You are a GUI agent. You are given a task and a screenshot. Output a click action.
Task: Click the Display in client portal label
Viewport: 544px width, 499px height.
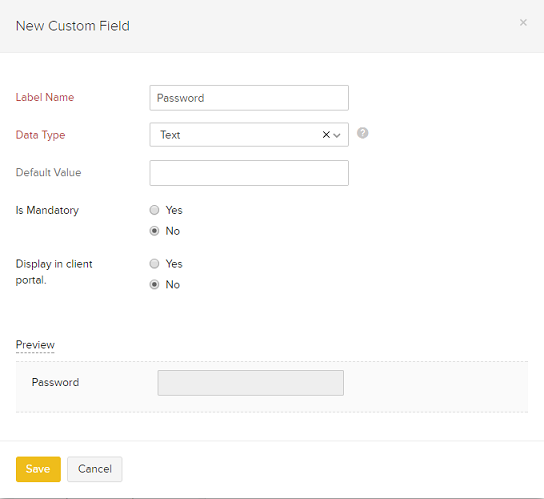coord(54,272)
